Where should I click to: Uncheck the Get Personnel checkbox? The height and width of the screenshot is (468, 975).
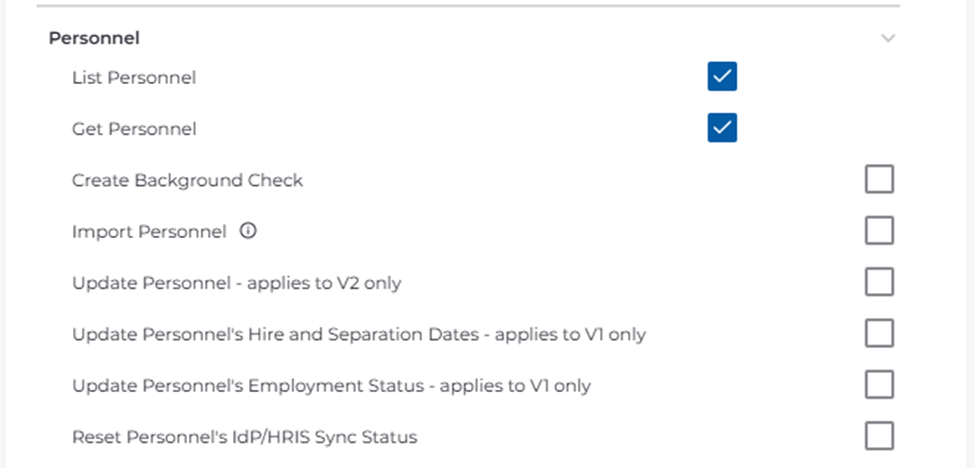(x=722, y=128)
